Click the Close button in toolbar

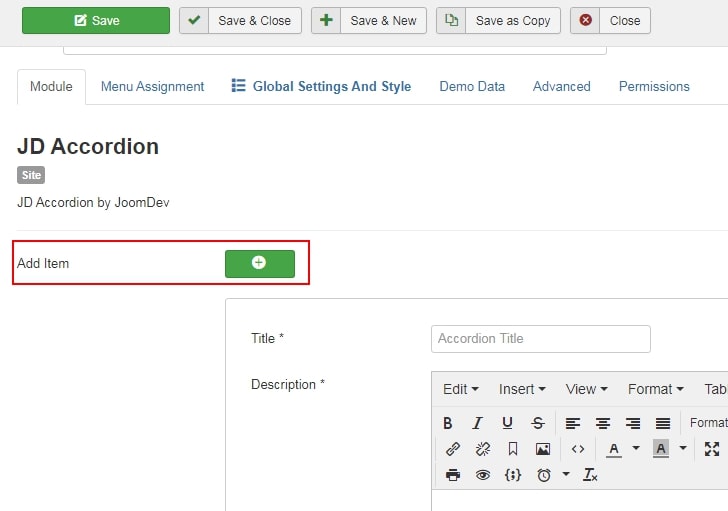[610, 20]
